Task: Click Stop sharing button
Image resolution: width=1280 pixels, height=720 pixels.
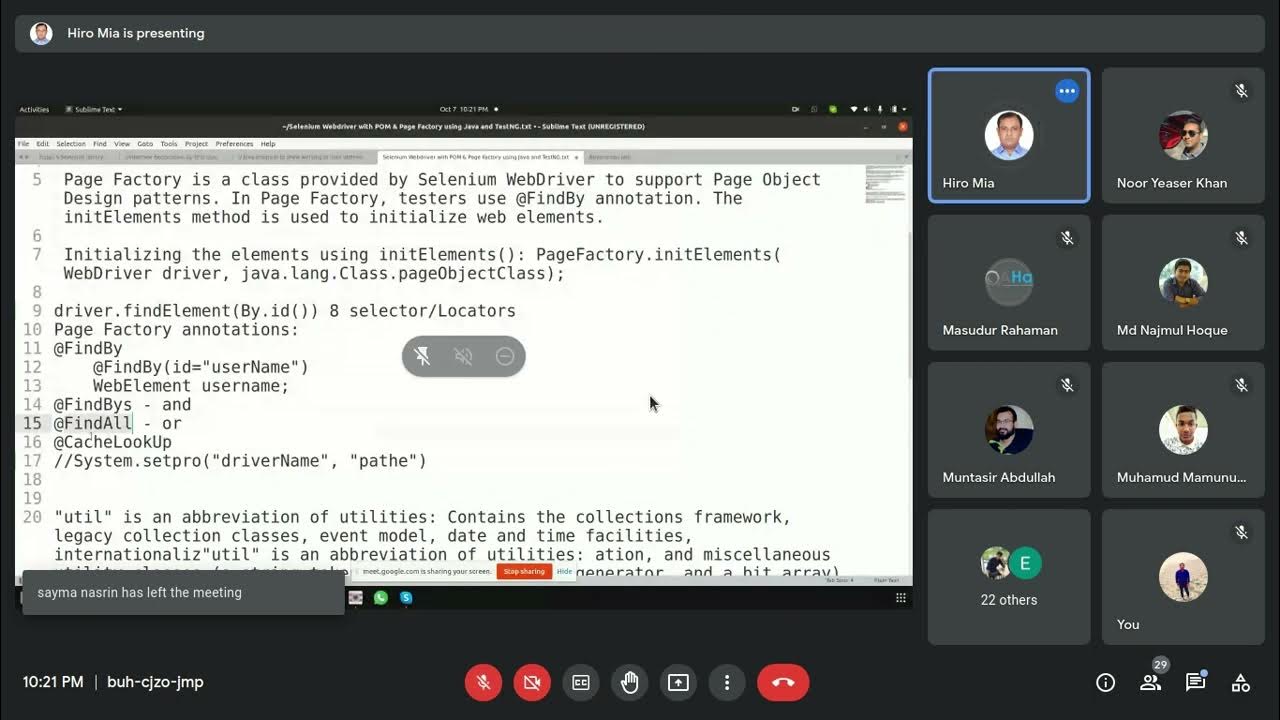Action: 524,571
